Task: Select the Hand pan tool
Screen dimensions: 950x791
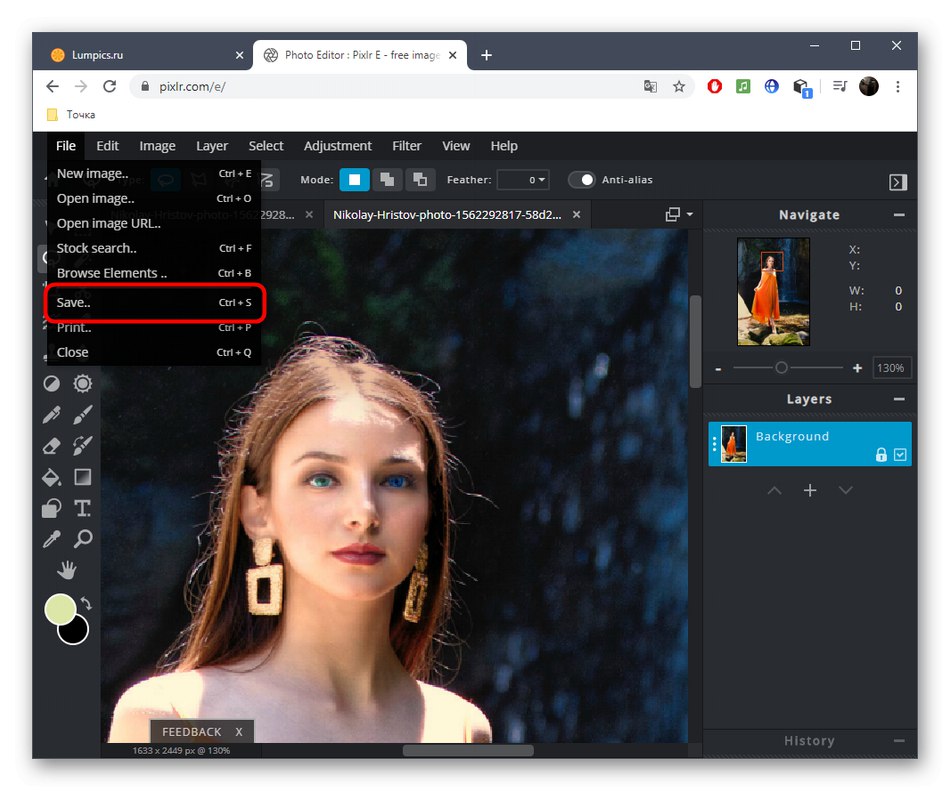Action: 67,570
